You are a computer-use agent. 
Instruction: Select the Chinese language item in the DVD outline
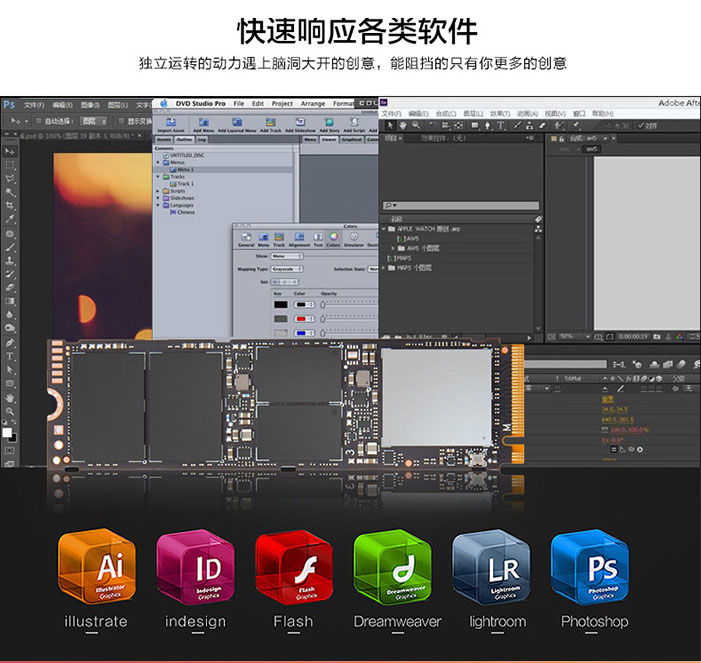[x=182, y=212]
